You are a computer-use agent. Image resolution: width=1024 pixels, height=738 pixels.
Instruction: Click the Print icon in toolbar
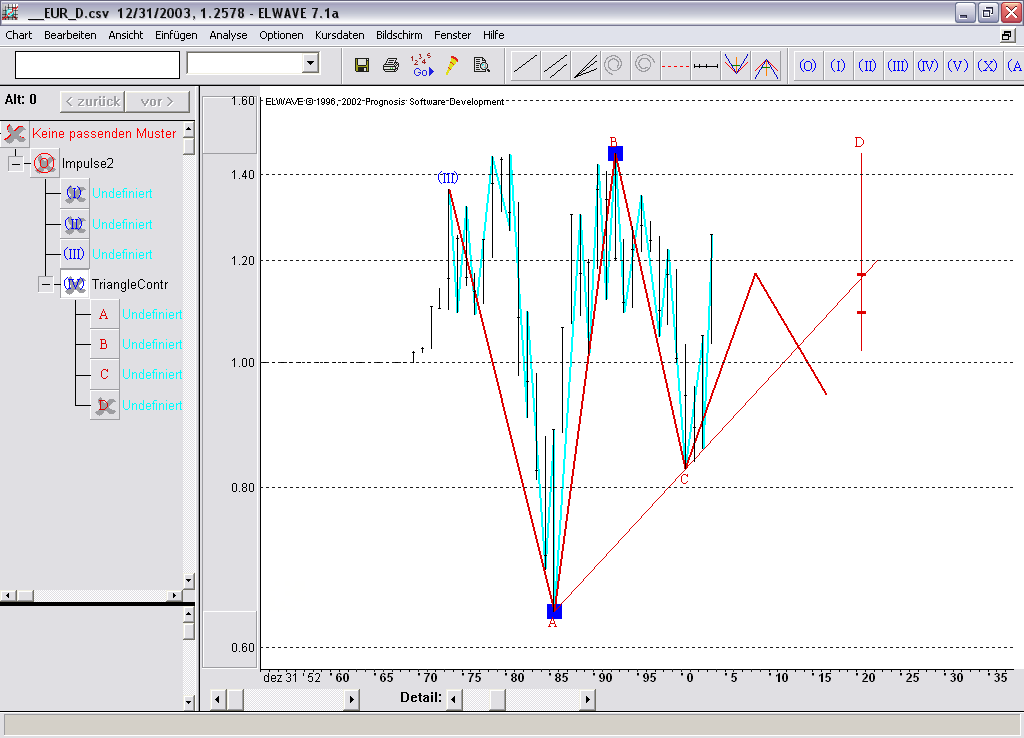click(391, 65)
